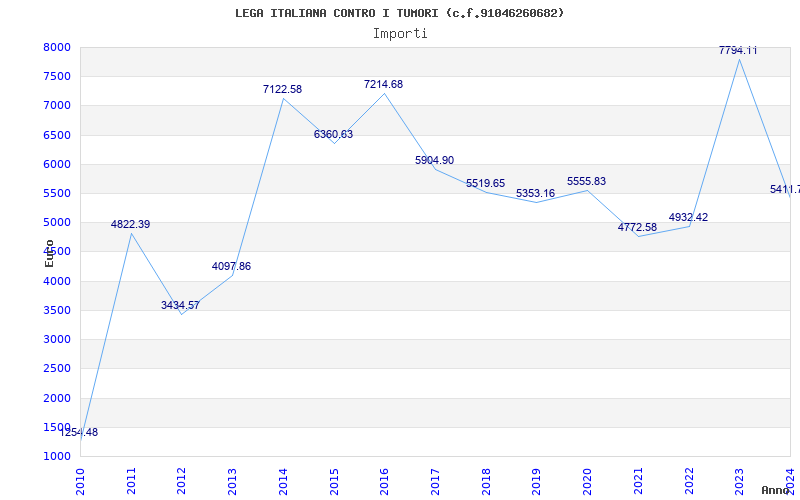Click the 5500 y-axis label

(x=57, y=193)
